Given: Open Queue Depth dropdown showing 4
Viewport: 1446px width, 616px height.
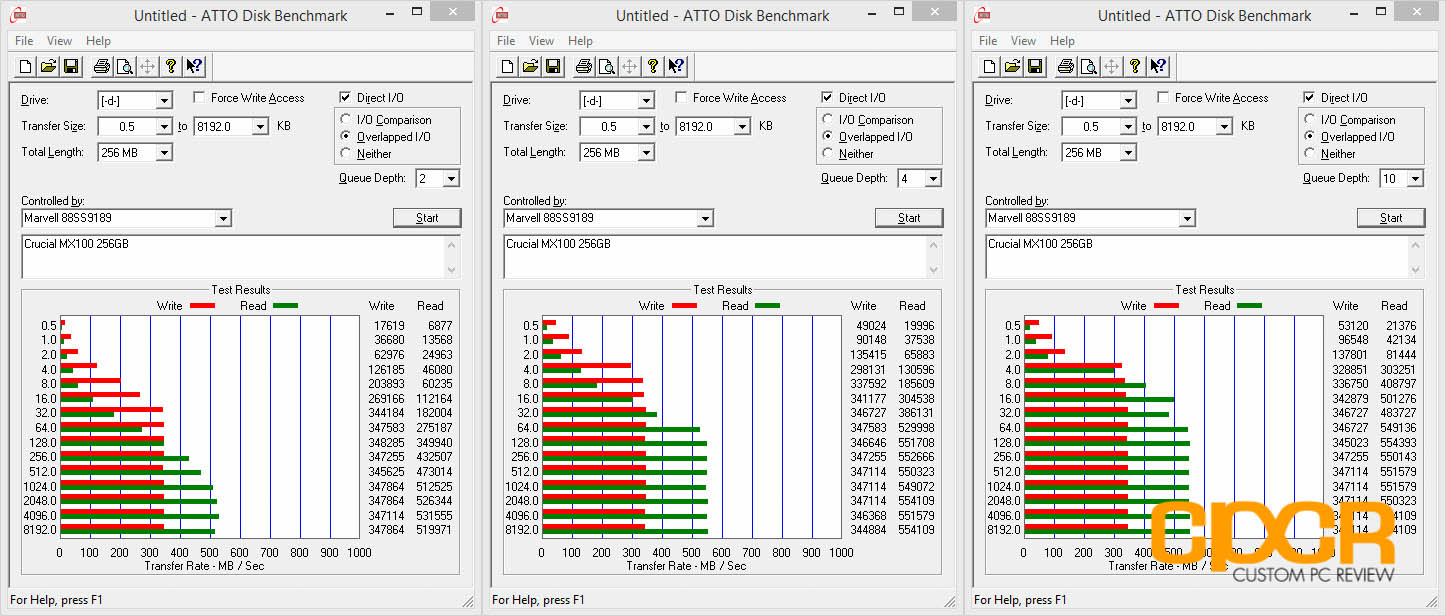Looking at the screenshot, I should click(x=933, y=179).
